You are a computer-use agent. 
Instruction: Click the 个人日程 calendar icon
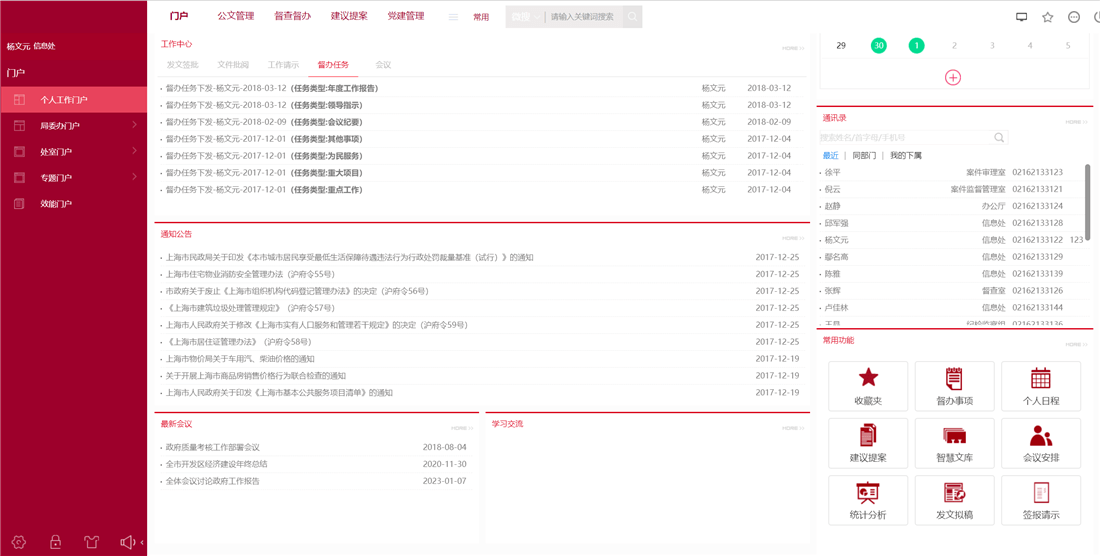1040,385
